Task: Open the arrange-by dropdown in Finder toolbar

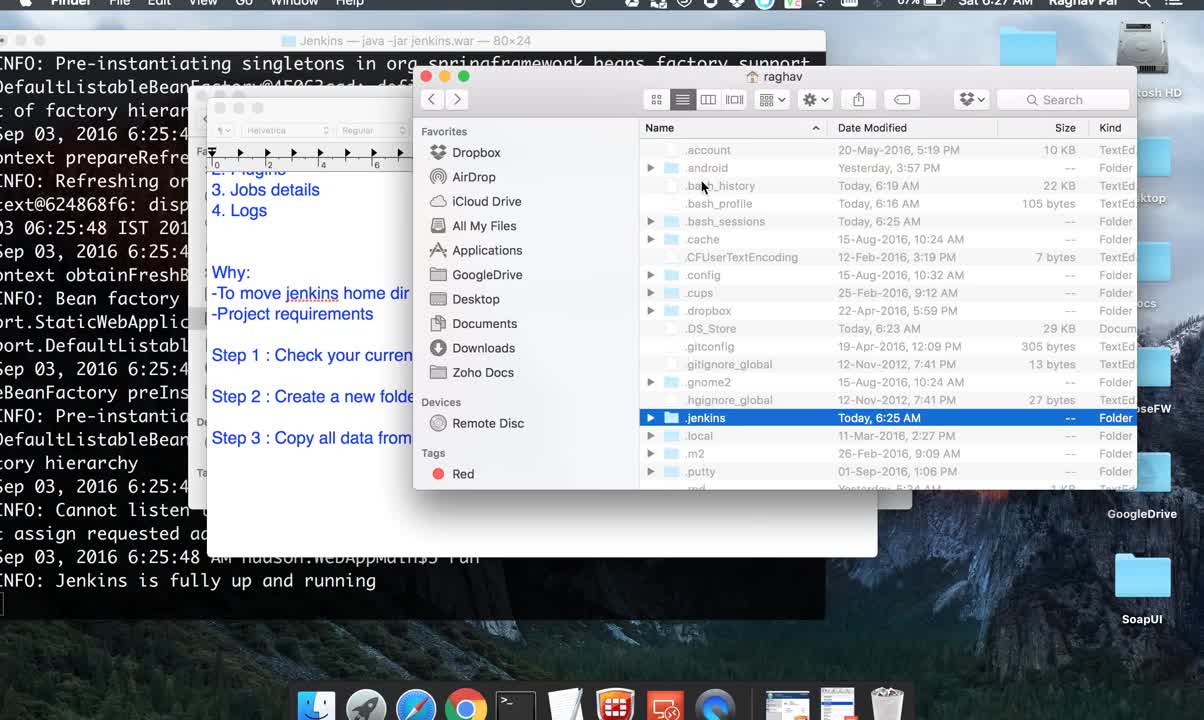Action: tap(772, 99)
